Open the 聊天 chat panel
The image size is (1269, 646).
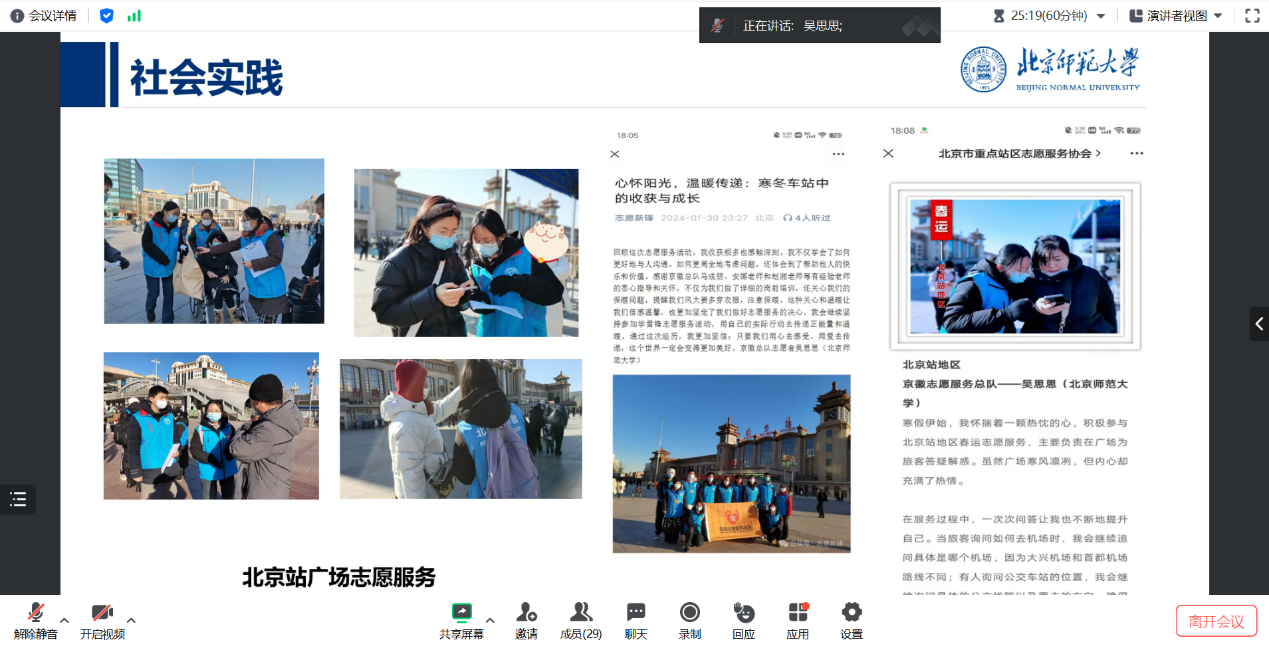click(x=634, y=618)
